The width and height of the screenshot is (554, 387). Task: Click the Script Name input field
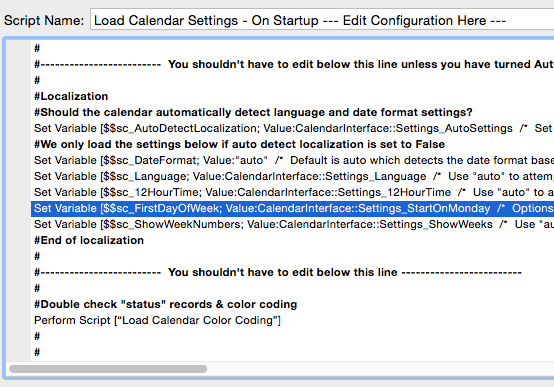click(322, 20)
